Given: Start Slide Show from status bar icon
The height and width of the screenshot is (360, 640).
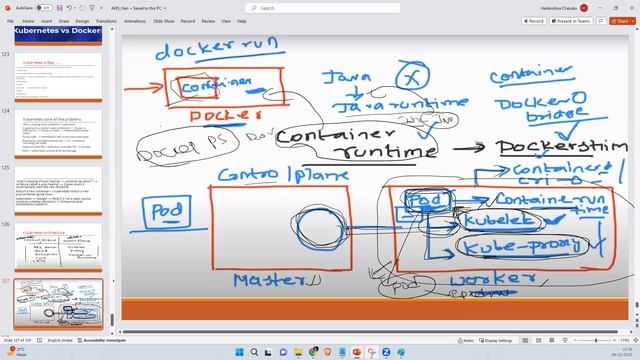Looking at the screenshot, I should [565, 340].
